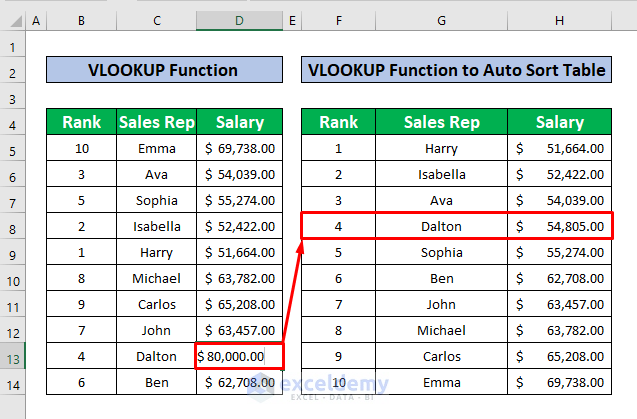Click column B header
This screenshot has width=637, height=419.
(81, 20)
